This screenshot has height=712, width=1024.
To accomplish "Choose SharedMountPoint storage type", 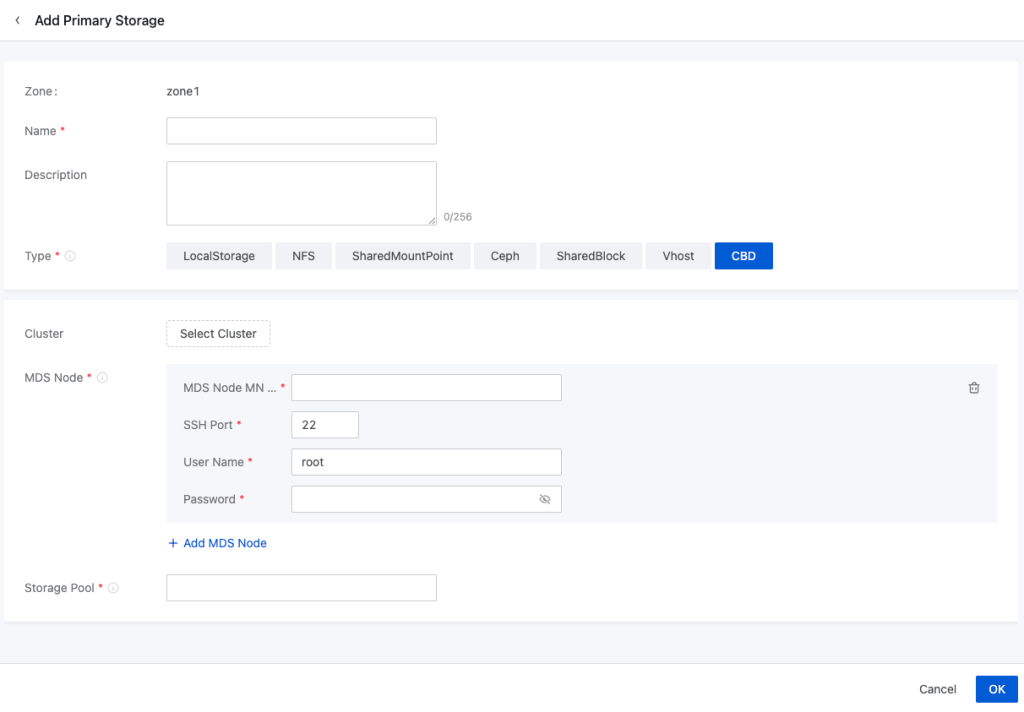I will coord(402,256).
